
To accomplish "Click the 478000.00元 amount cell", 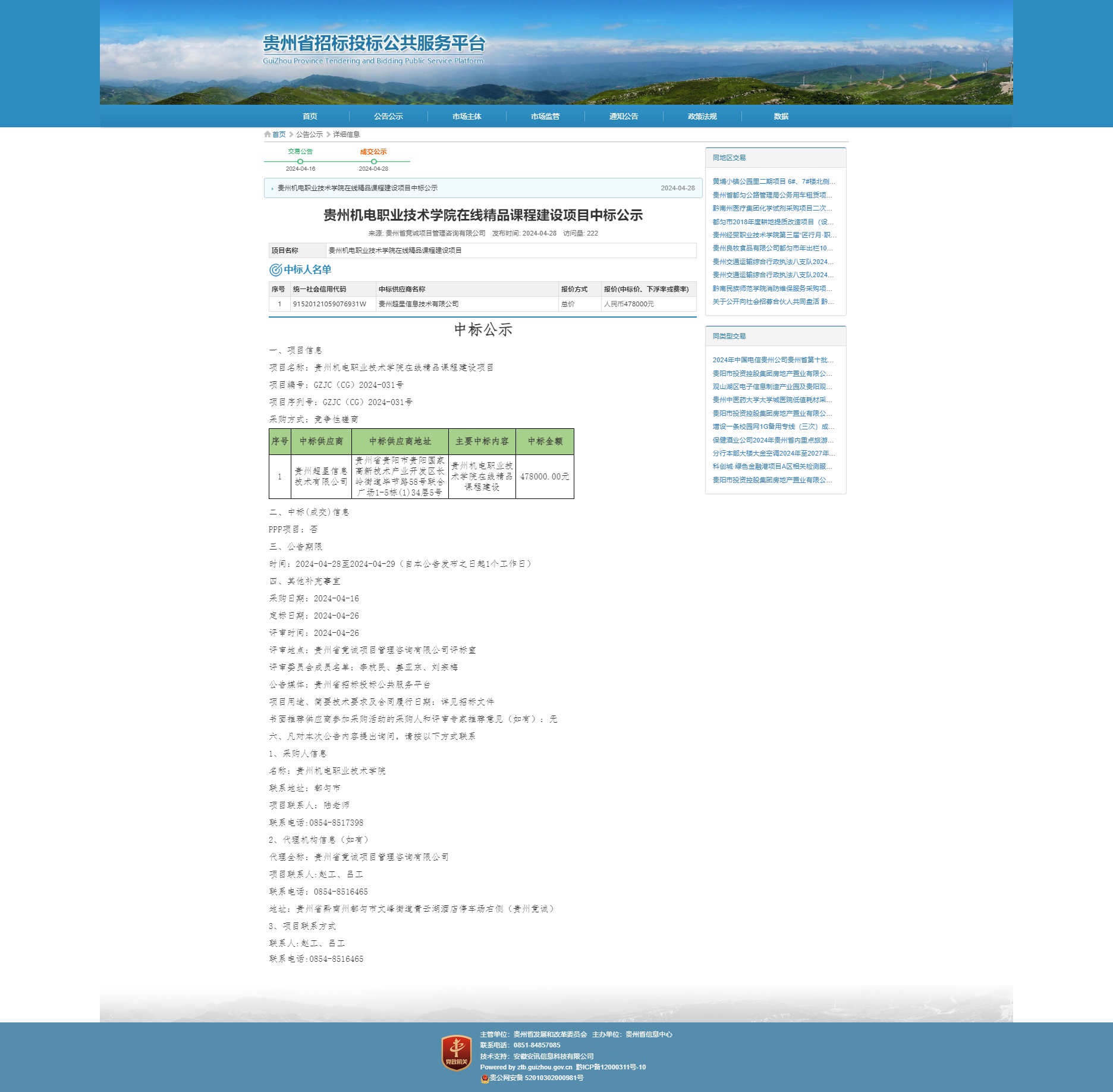I will [545, 477].
